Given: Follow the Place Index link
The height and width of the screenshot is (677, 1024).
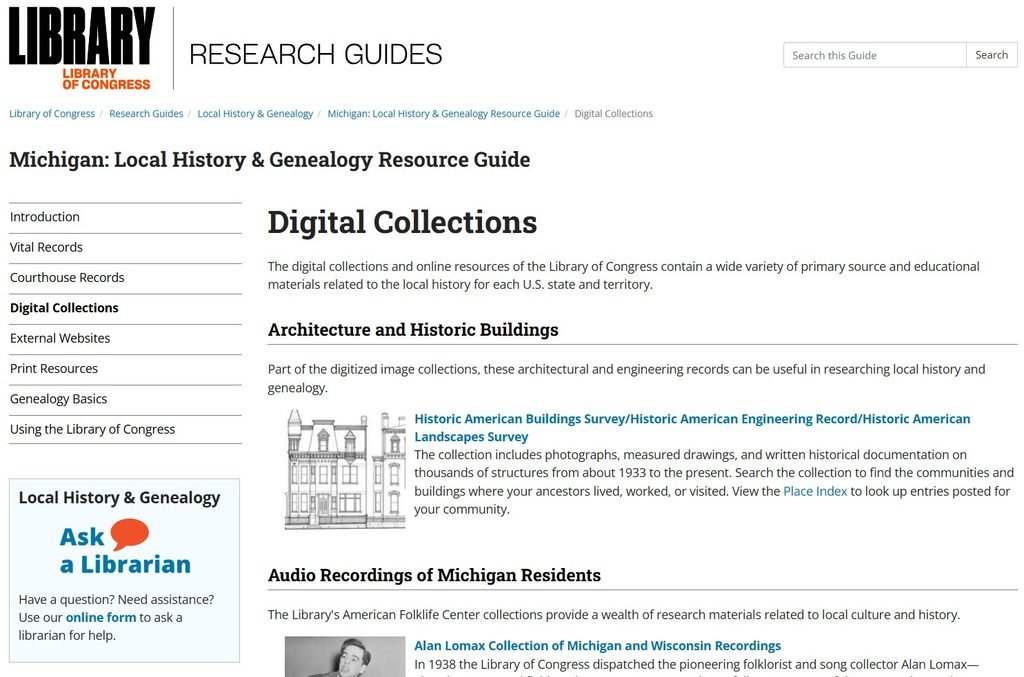Looking at the screenshot, I should click(815, 492).
